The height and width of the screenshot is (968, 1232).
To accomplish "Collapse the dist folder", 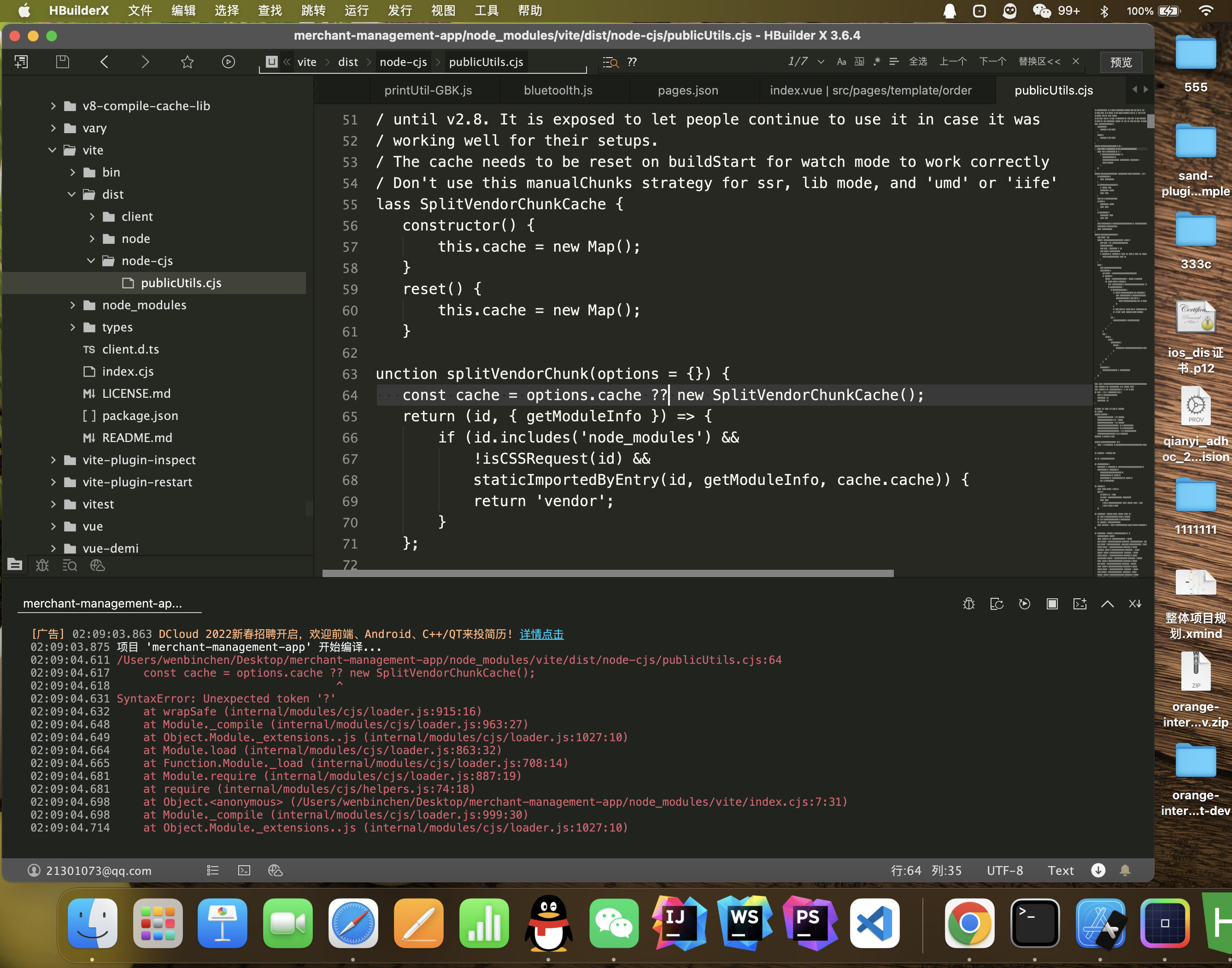I will pyautogui.click(x=72, y=195).
